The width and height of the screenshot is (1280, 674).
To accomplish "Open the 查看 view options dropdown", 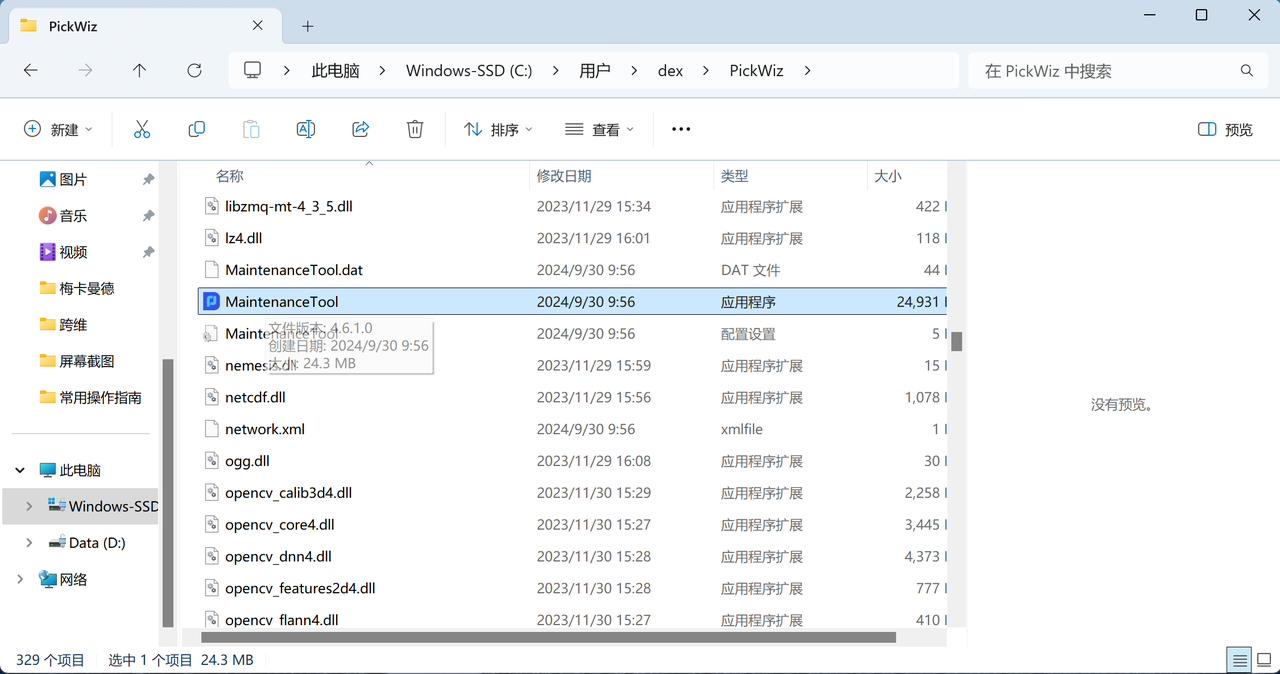I will tap(599, 129).
